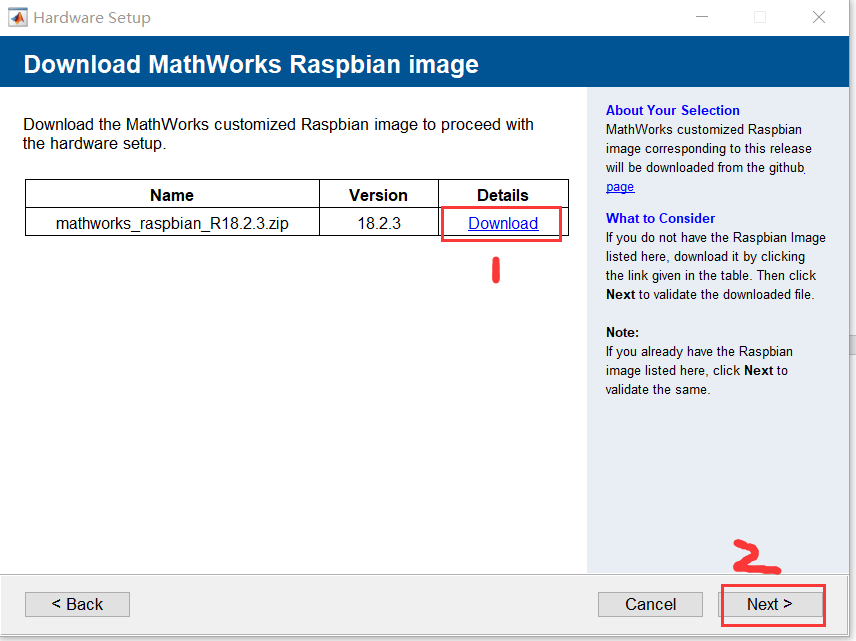Open the Download link for the Raspbian image
856x641 pixels.
point(502,223)
